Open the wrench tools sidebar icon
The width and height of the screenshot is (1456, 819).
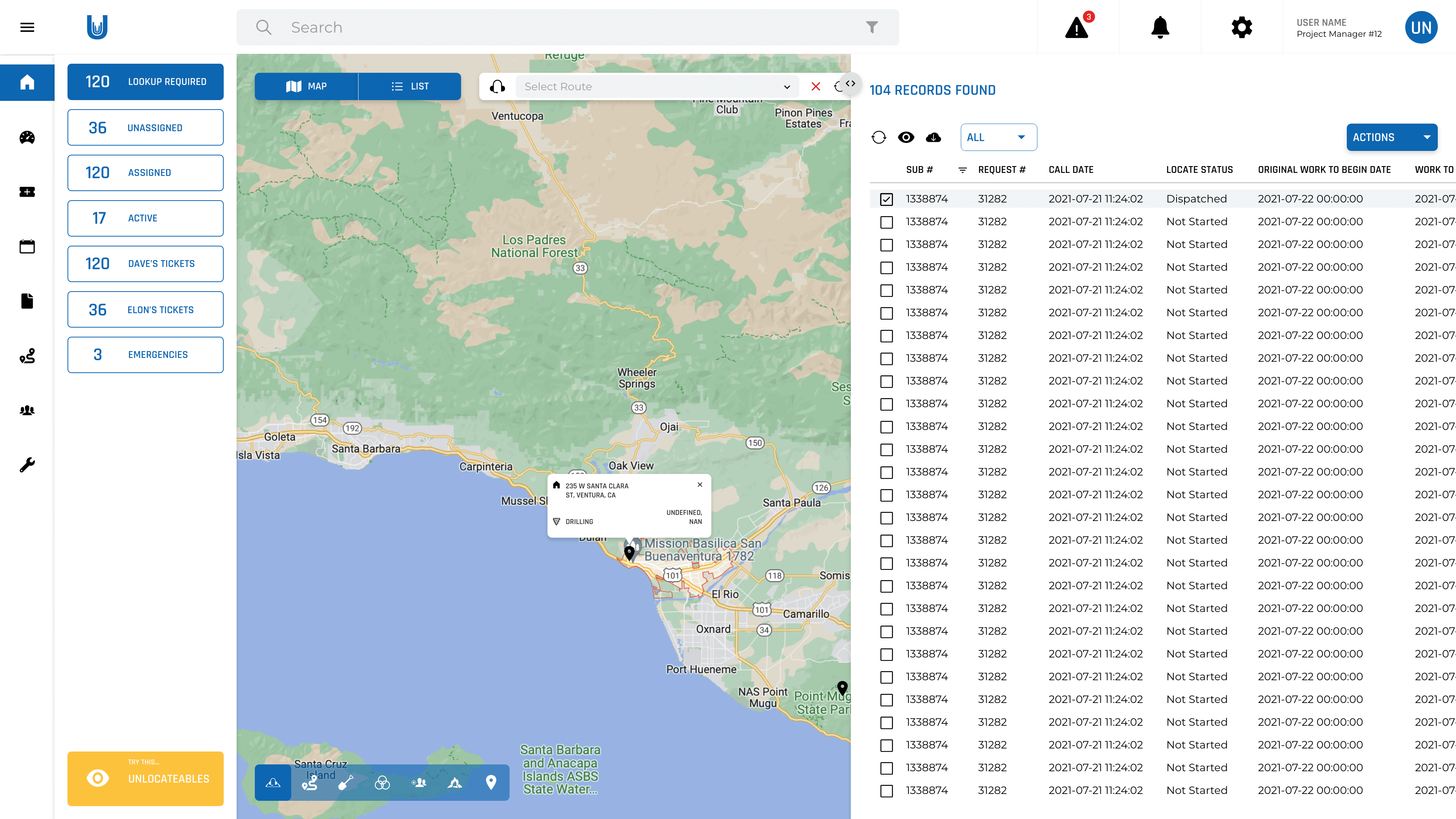(27, 464)
